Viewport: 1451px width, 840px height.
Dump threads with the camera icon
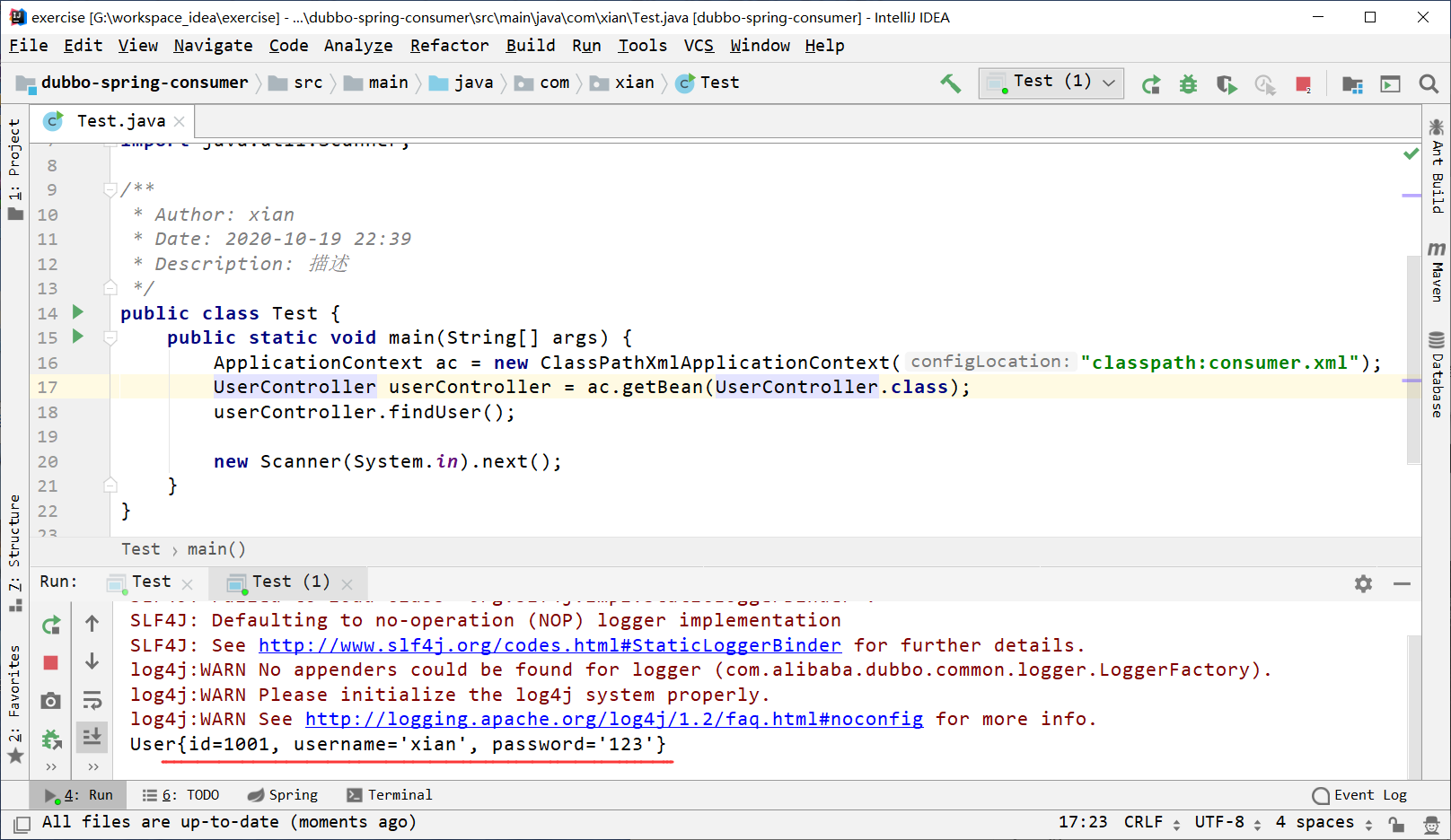click(51, 701)
